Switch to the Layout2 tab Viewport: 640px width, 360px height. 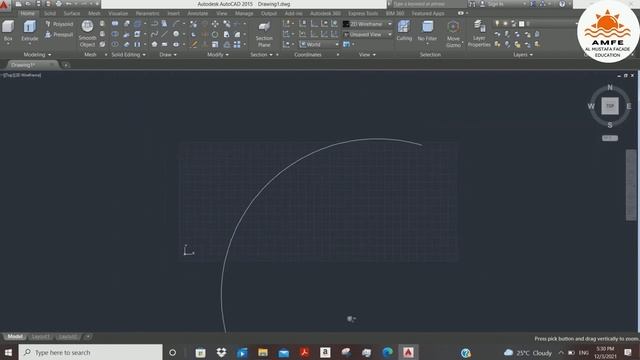(x=67, y=337)
